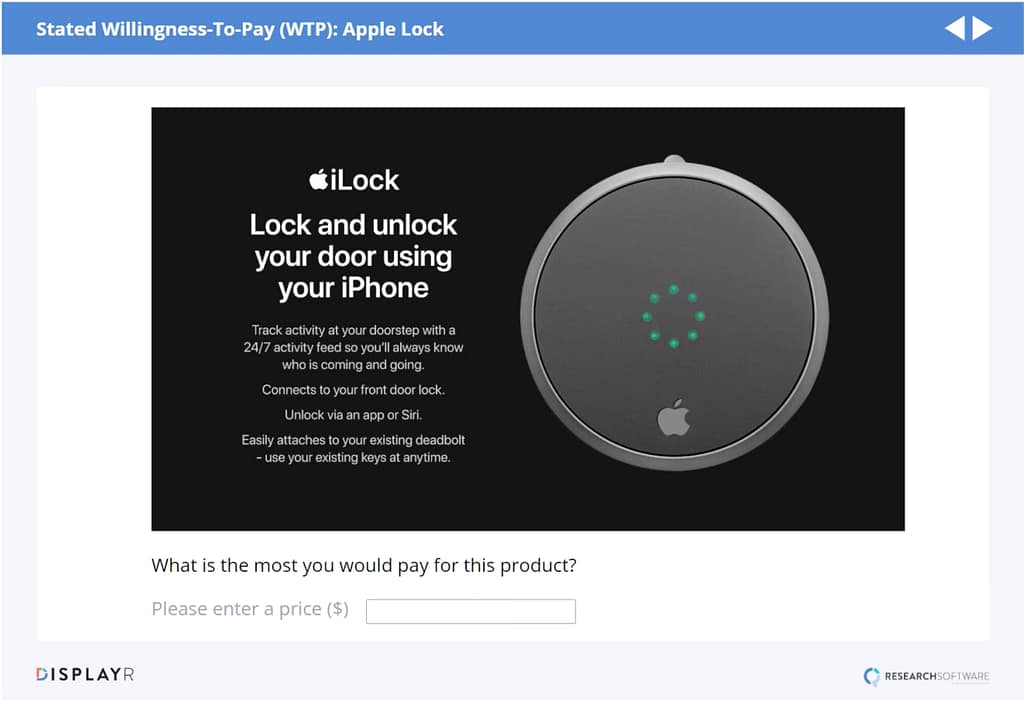This screenshot has width=1024, height=702.
Task: Click the "Unlock via an app or Siri" line
Action: pos(353,415)
